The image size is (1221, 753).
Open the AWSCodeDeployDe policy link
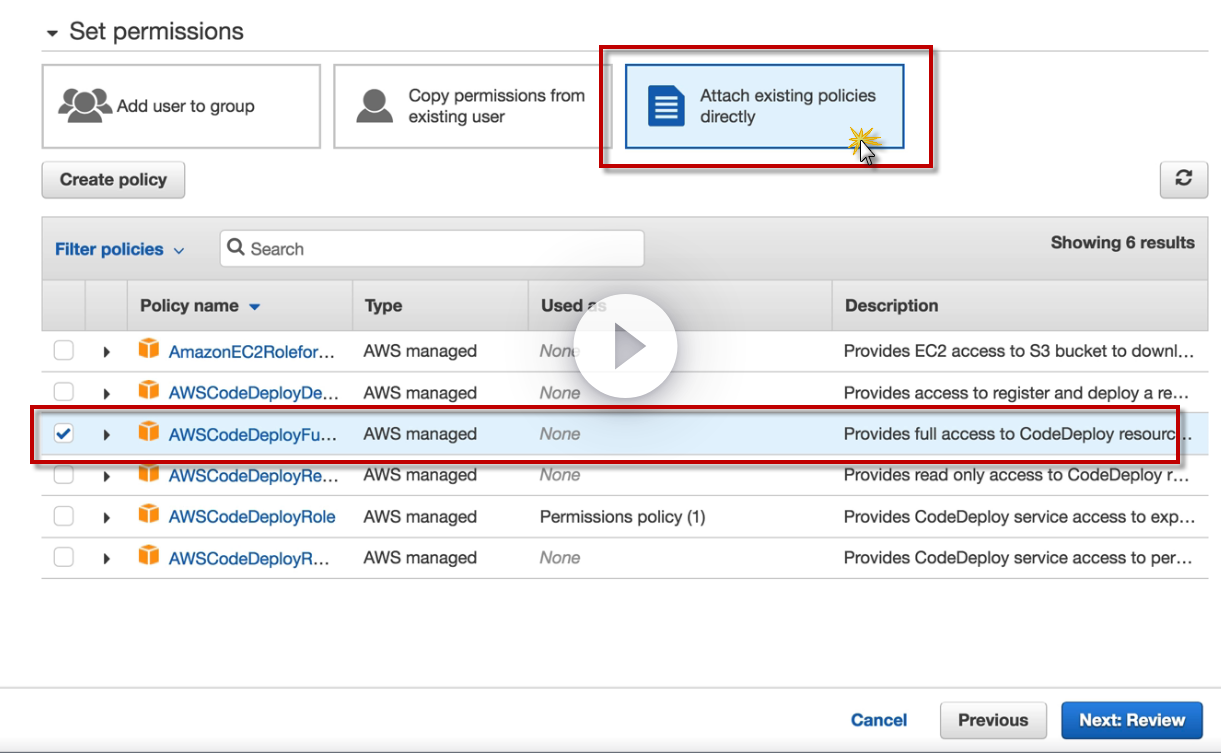(254, 393)
